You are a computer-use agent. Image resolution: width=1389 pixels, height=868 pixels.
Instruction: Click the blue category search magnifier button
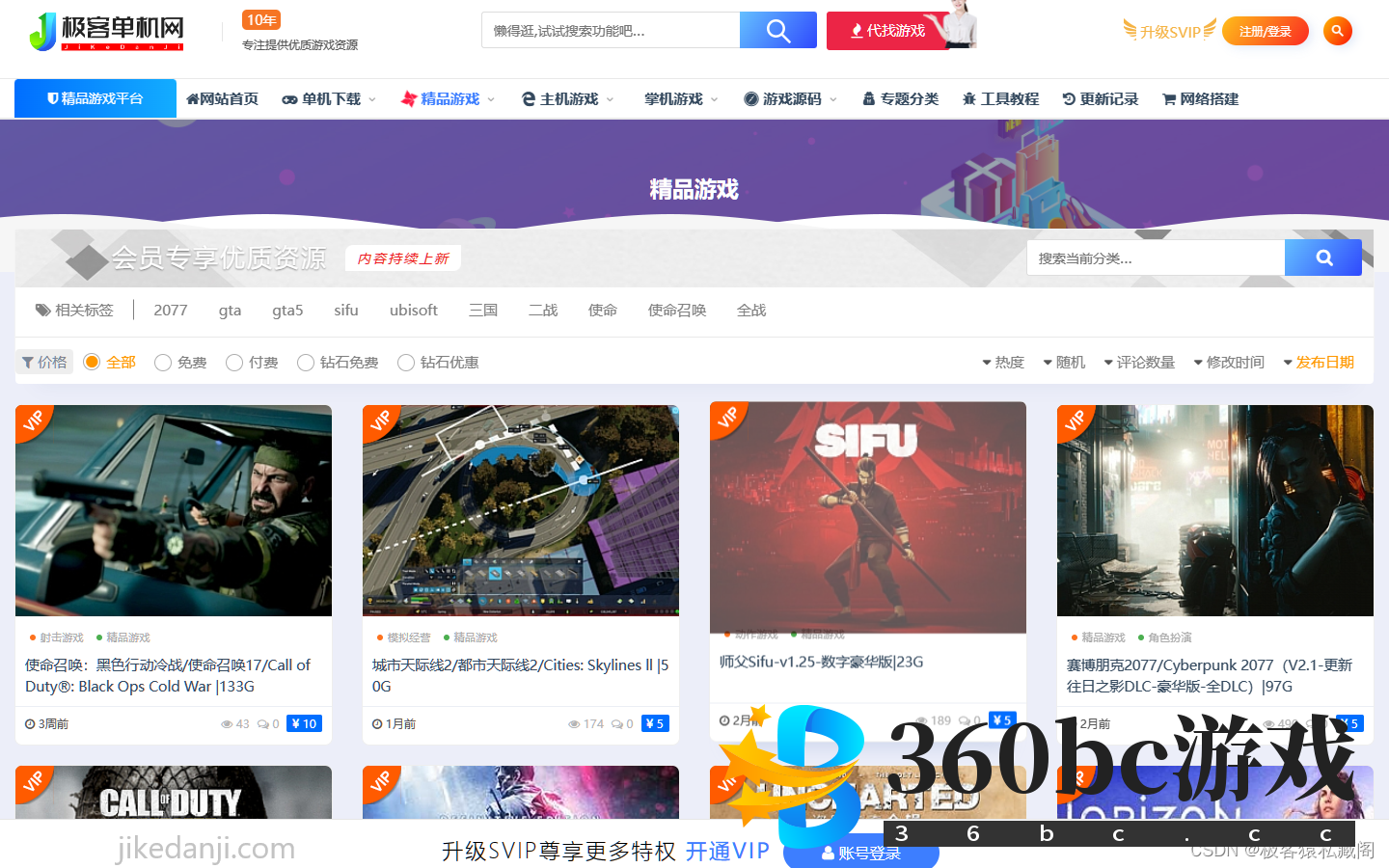tap(1323, 258)
